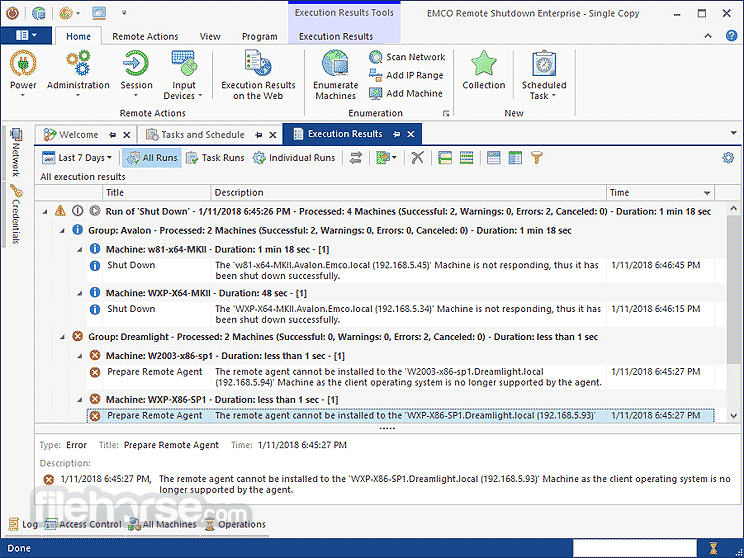Choose Add IP Range
744x558 pixels.
pos(406,75)
